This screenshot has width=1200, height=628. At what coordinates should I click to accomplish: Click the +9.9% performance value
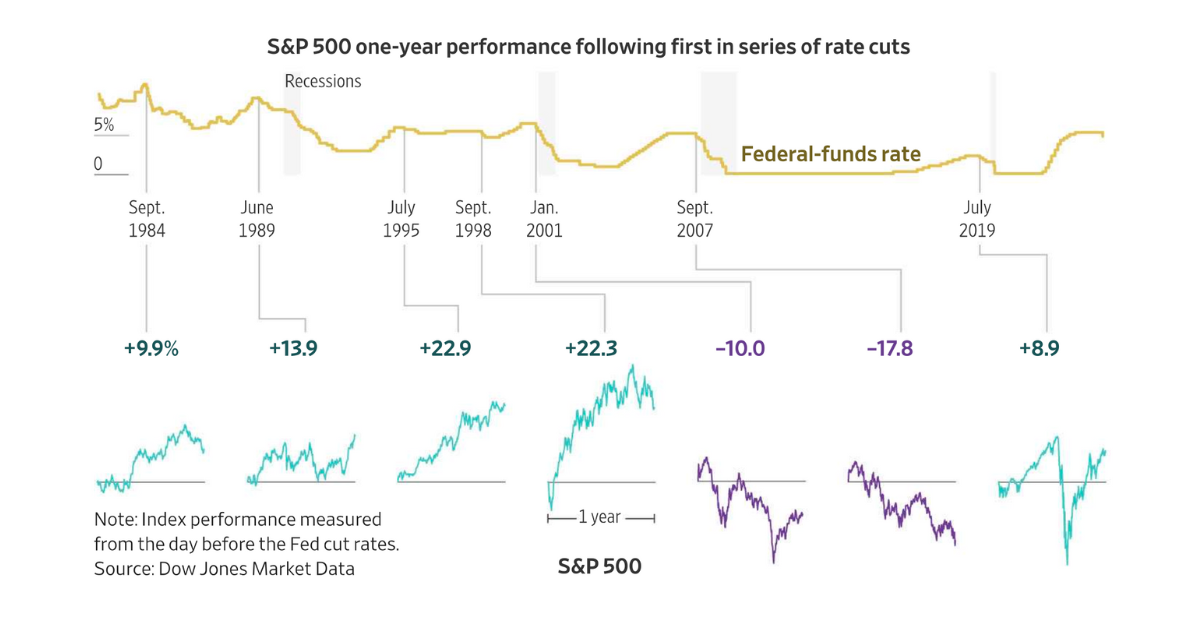pyautogui.click(x=151, y=348)
